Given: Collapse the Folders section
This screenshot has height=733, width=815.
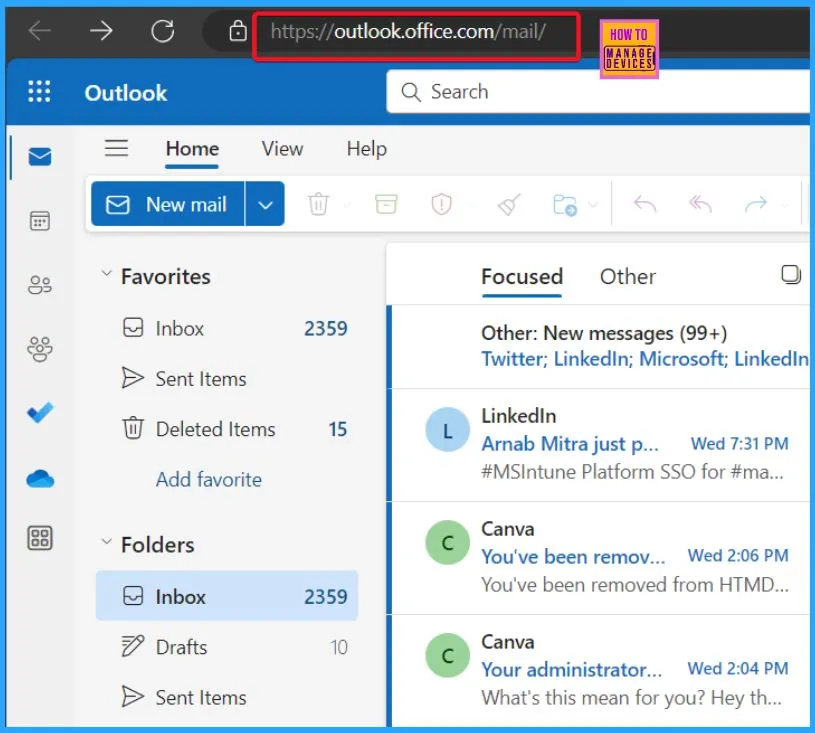Looking at the screenshot, I should coord(106,541).
